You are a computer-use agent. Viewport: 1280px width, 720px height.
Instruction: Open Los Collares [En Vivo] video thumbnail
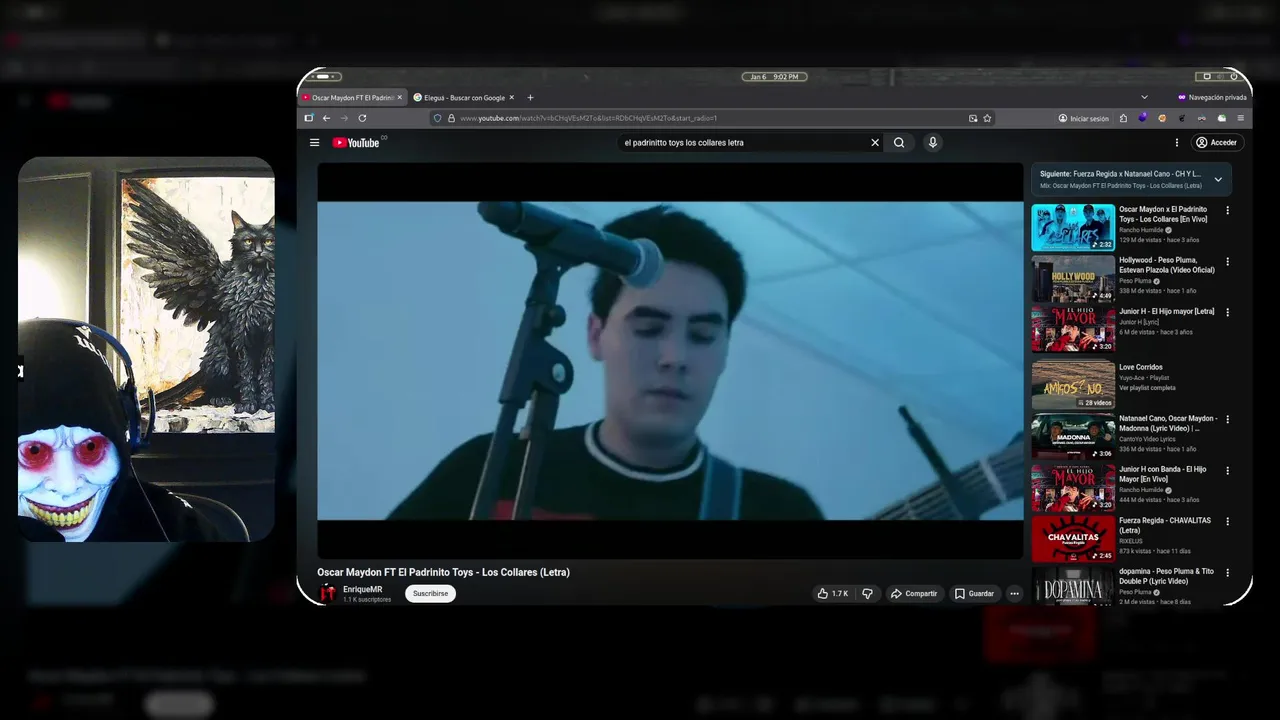pyautogui.click(x=1073, y=227)
